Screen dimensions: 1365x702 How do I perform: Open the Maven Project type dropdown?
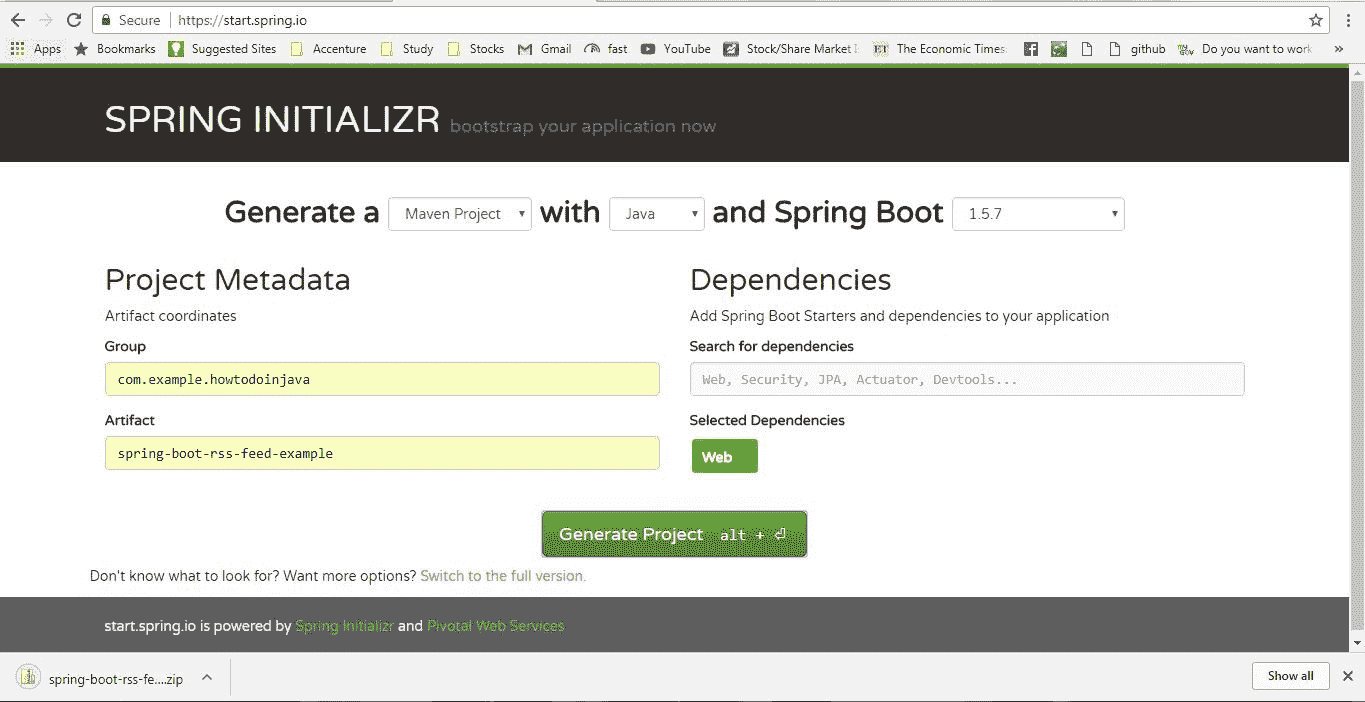pyautogui.click(x=460, y=214)
